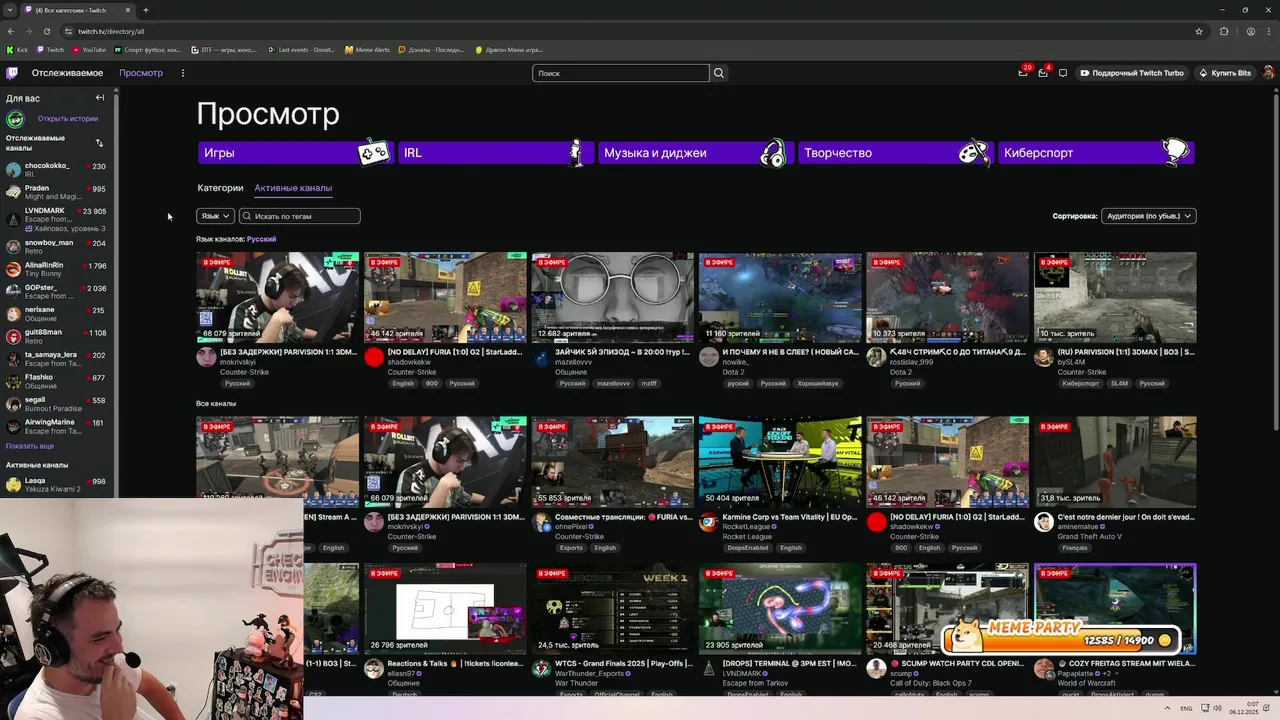The width and height of the screenshot is (1280, 720).
Task: Open the WTCS Grand Finals 2025 thumbnail
Action: pos(612,609)
